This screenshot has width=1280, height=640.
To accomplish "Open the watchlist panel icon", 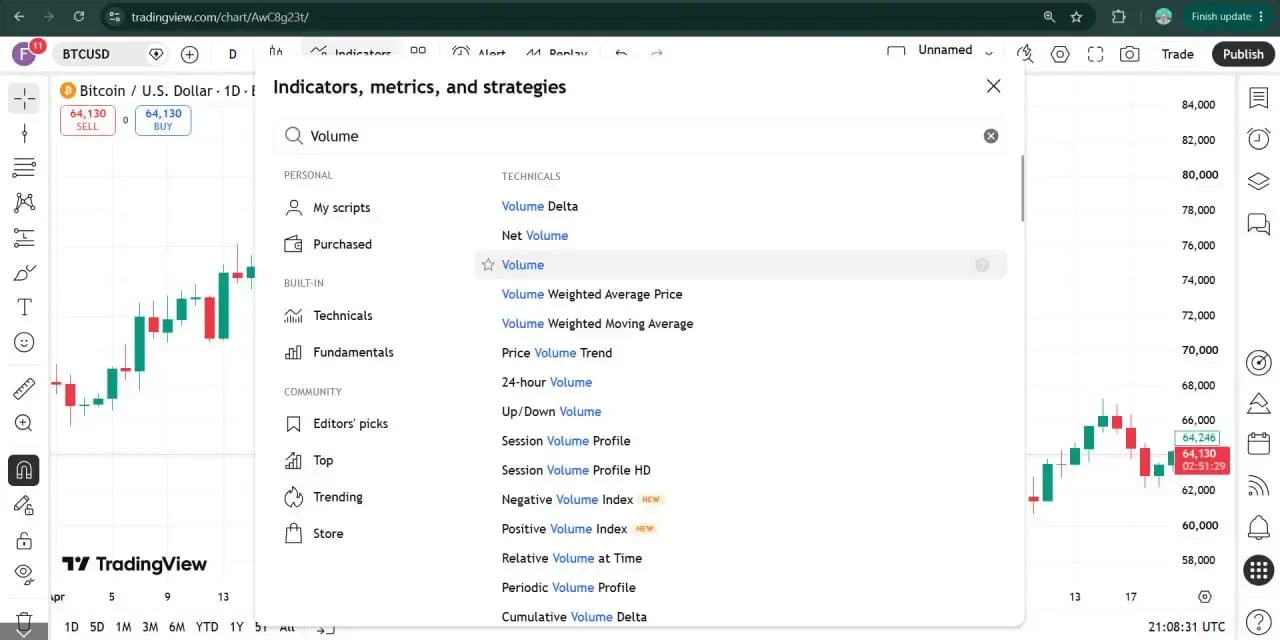I will tap(1258, 98).
